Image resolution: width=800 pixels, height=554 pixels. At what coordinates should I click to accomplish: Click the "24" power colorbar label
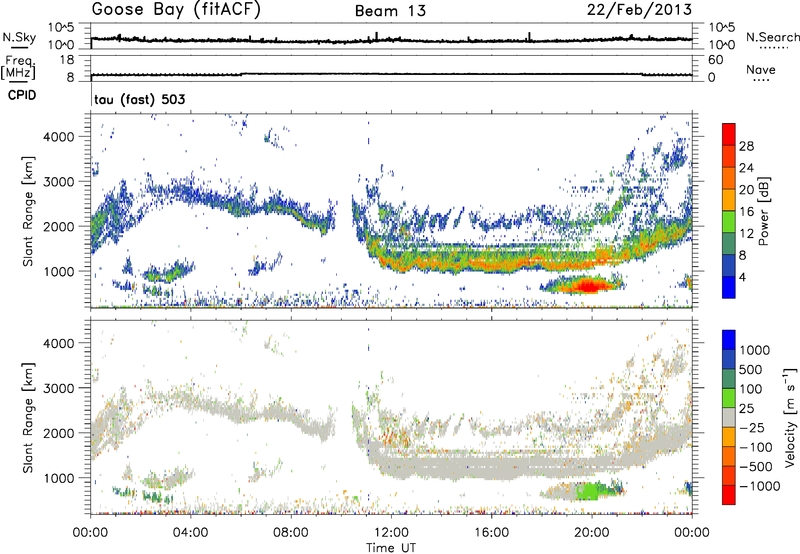tap(746, 168)
